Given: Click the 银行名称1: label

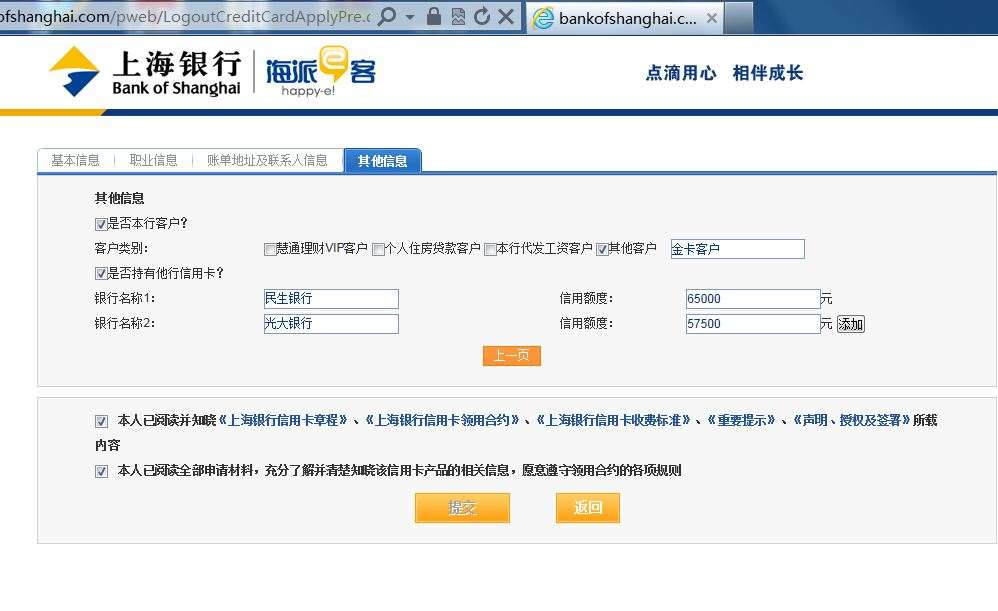Looking at the screenshot, I should pyautogui.click(x=125, y=298).
